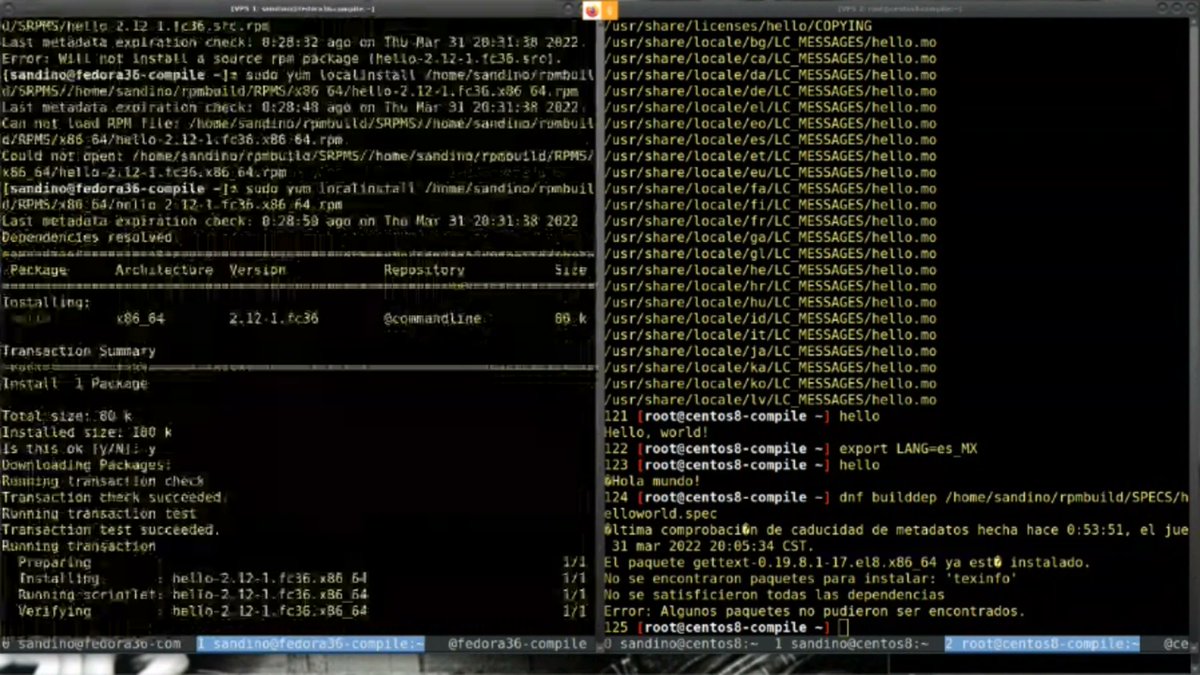Click the 'Is this ok [y/N]: y' prompt

coord(78,449)
